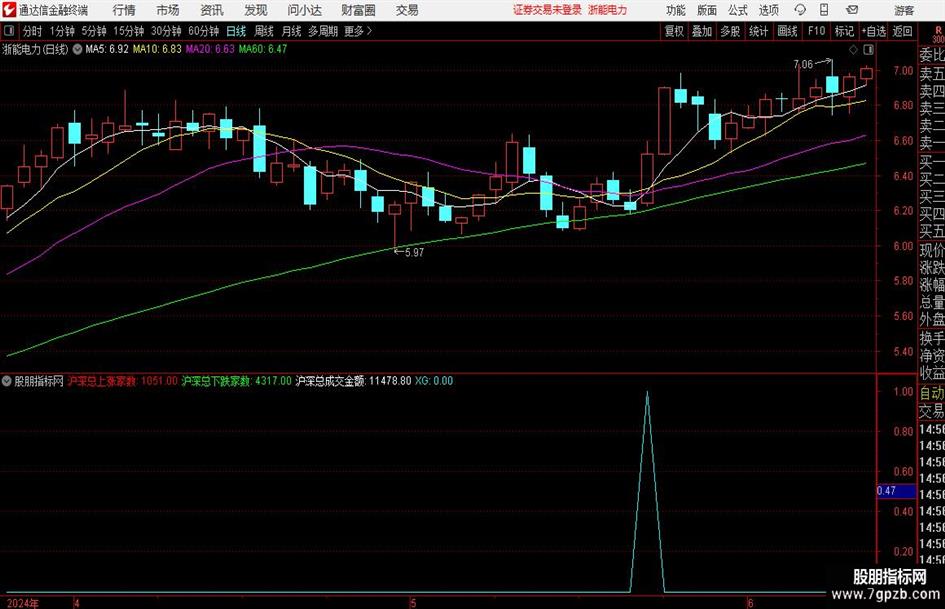The height and width of the screenshot is (609, 945).
Task: Open the 市场 menu
Action: 168,10
